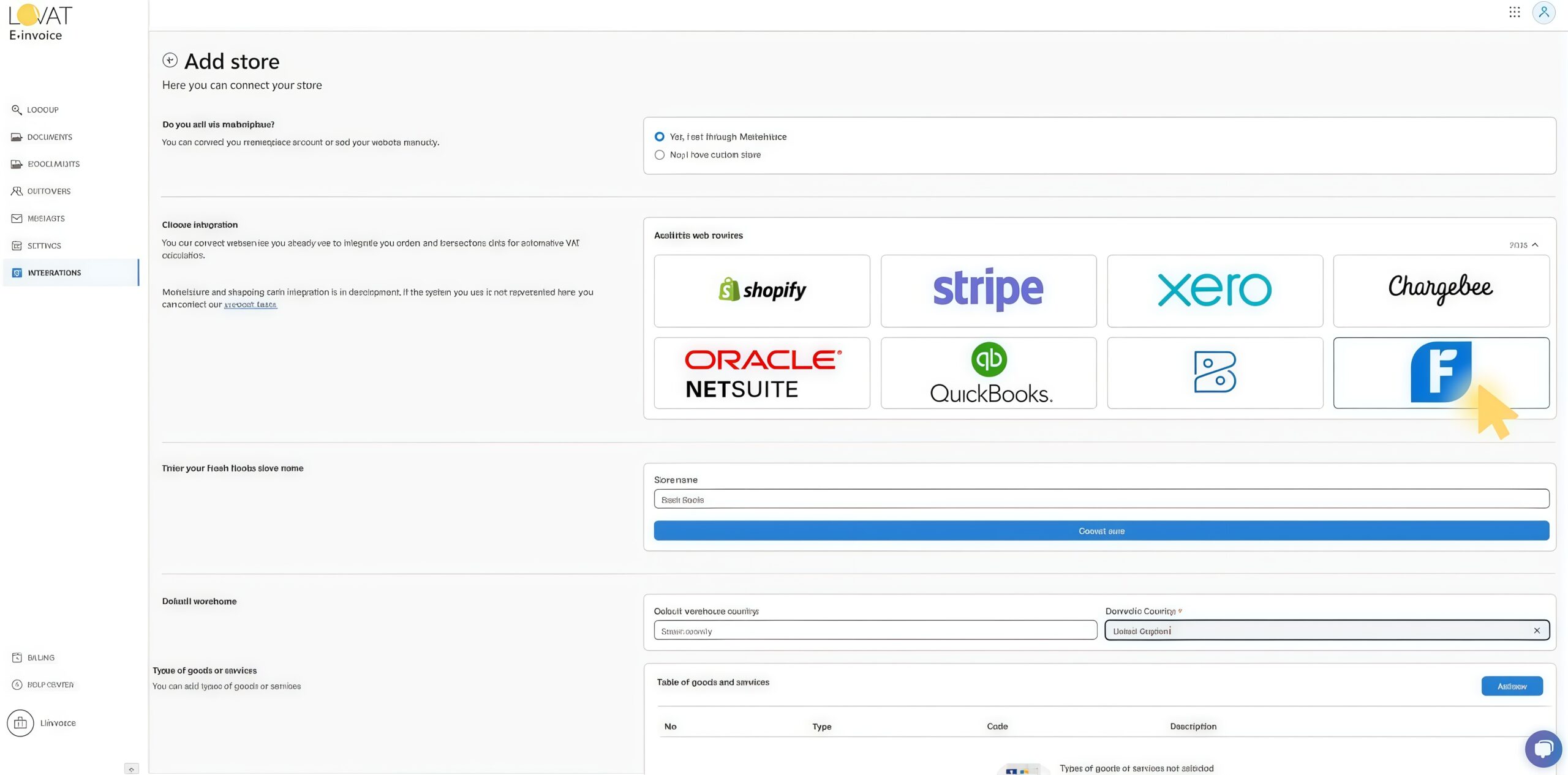The height and width of the screenshot is (775, 1568).
Task: Click the Help Center icon in sidebar
Action: point(17,684)
